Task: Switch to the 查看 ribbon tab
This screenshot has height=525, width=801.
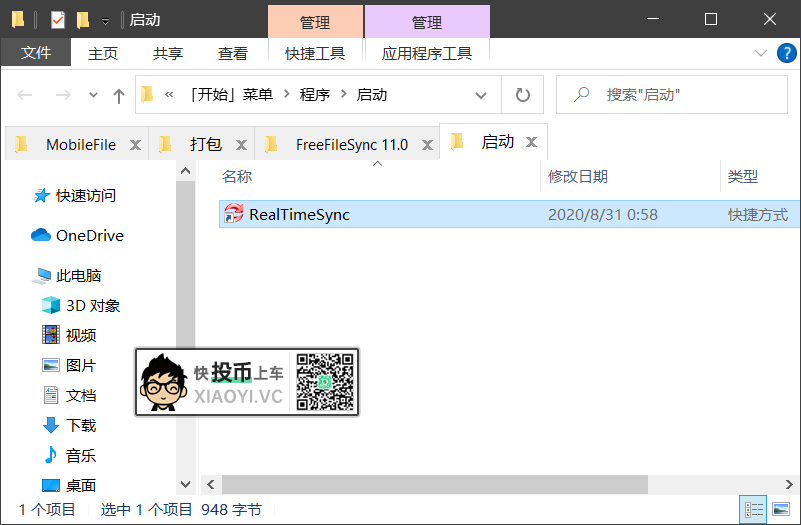Action: (232, 53)
